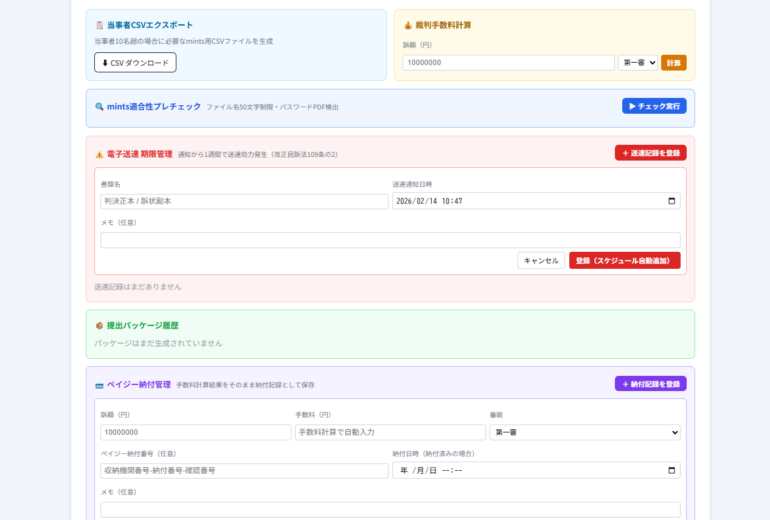The height and width of the screenshot is (520, 770).
Task: Click the magnifier icon beside mints適合性プレチェック
Action: point(99,106)
